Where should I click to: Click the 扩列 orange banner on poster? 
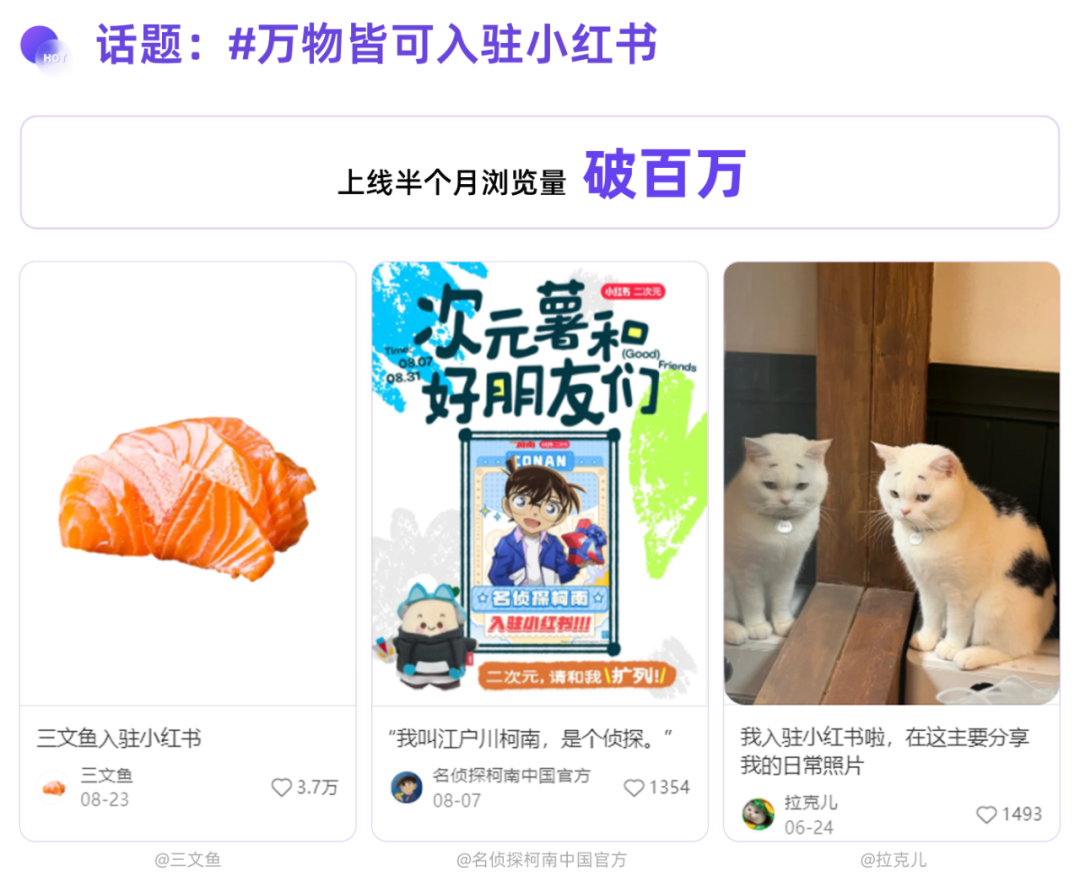pyautogui.click(x=577, y=676)
